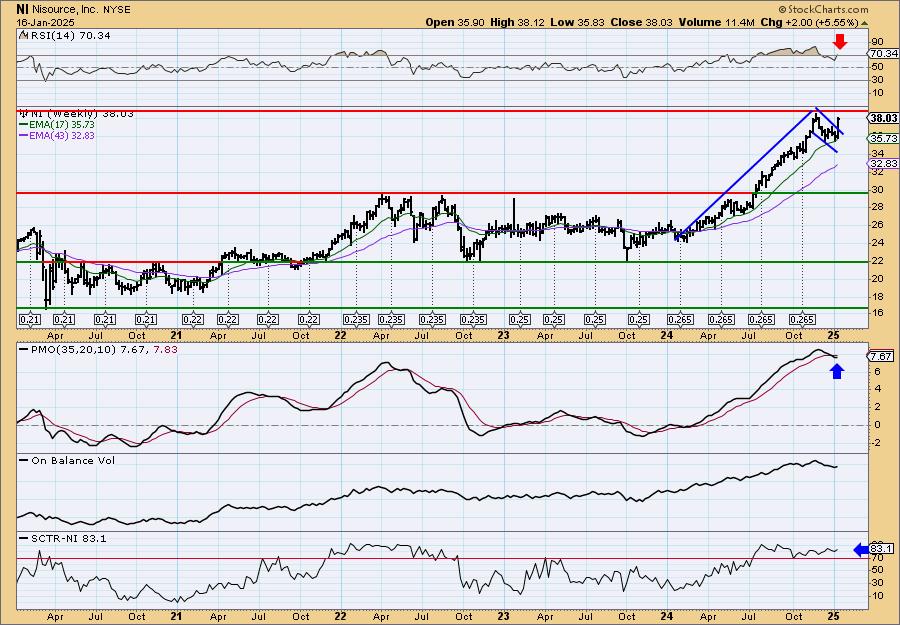Select the EMA(17) 35.73 legend entry
The image size is (900, 625).
(x=64, y=125)
